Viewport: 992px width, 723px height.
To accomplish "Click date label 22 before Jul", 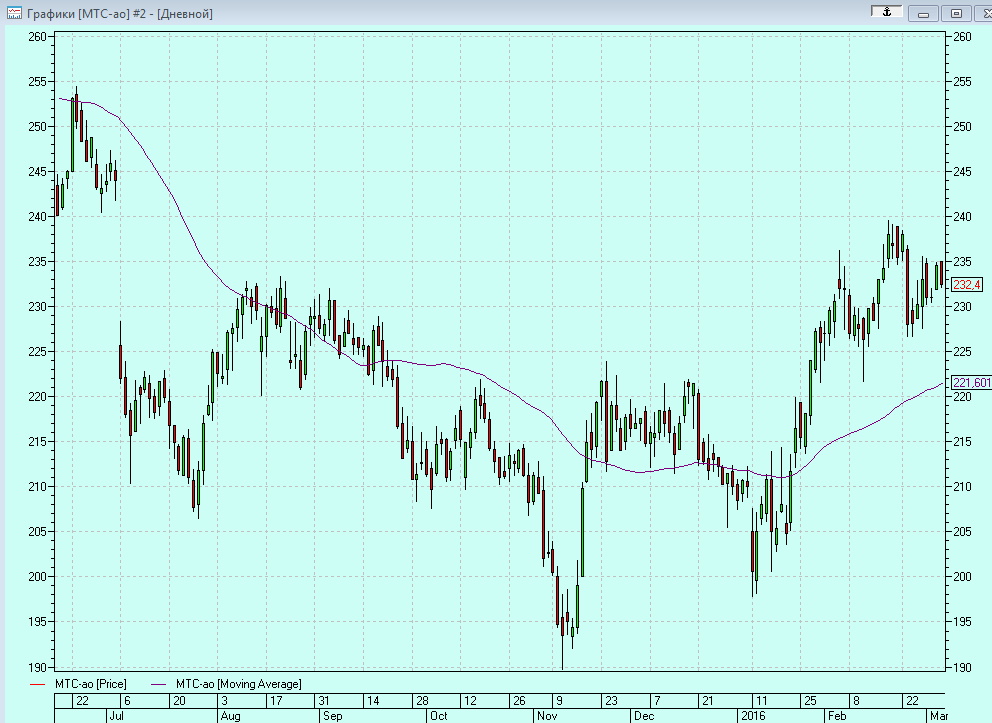I will click(82, 701).
